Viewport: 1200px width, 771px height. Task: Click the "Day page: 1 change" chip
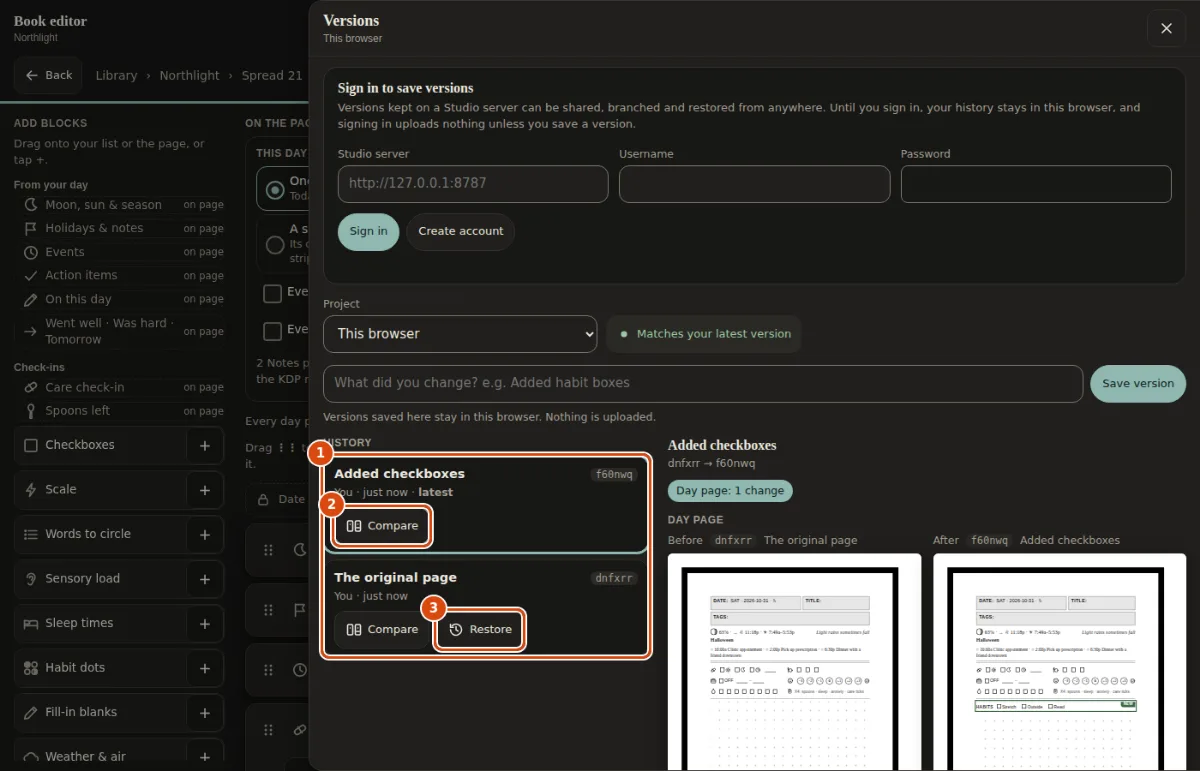(730, 491)
